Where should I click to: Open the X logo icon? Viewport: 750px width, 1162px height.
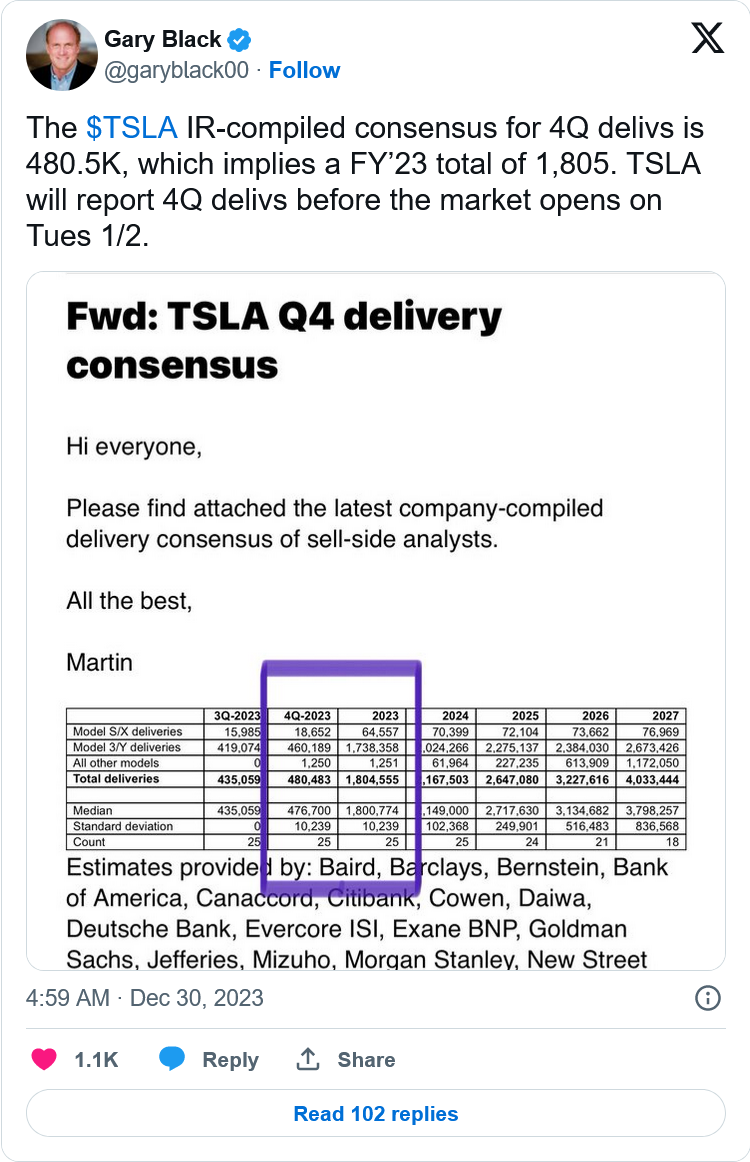coord(707,39)
